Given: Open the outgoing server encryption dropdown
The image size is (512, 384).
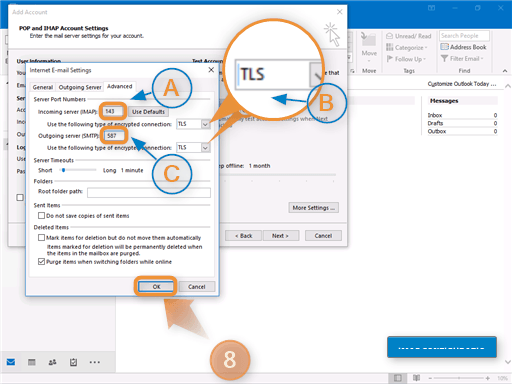Looking at the screenshot, I should coord(205,148).
